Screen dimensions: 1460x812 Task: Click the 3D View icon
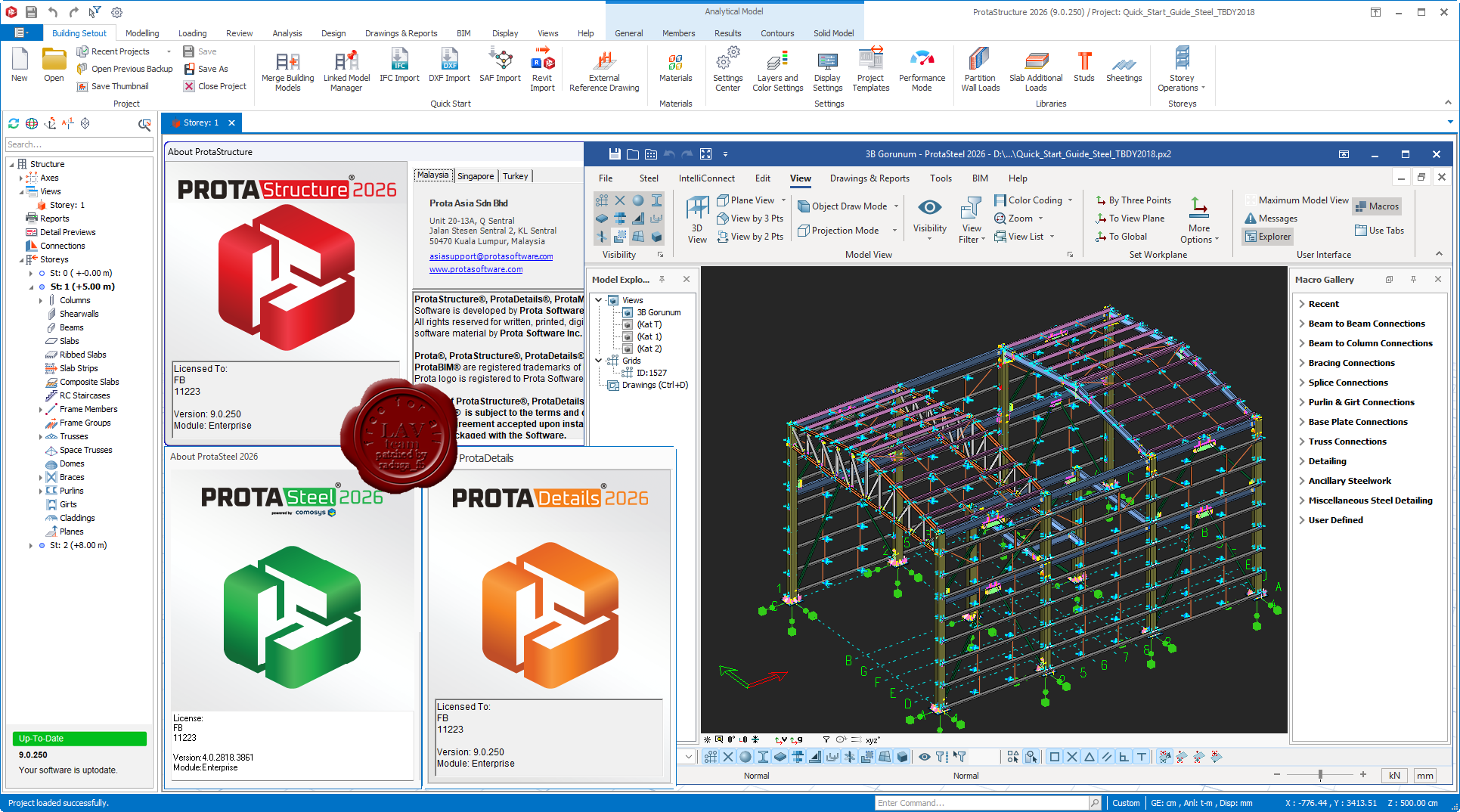coord(697,219)
